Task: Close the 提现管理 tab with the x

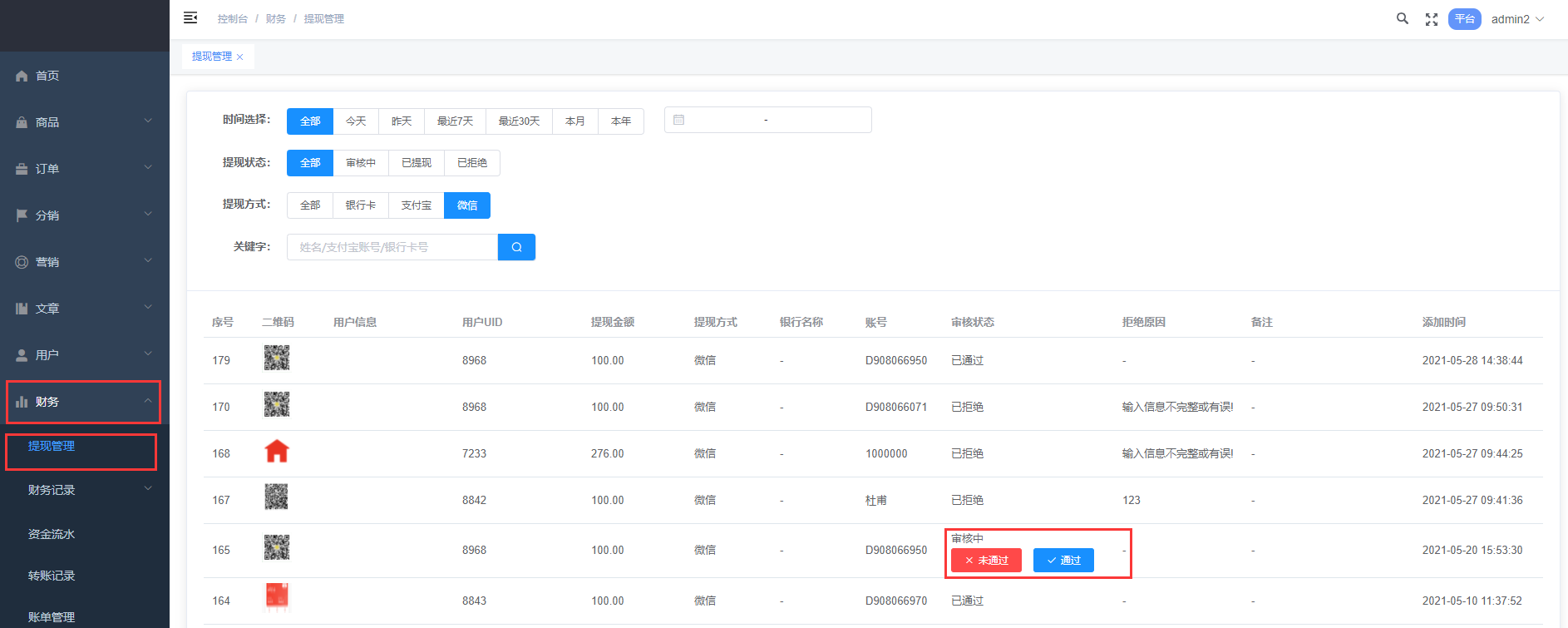Action: click(239, 57)
